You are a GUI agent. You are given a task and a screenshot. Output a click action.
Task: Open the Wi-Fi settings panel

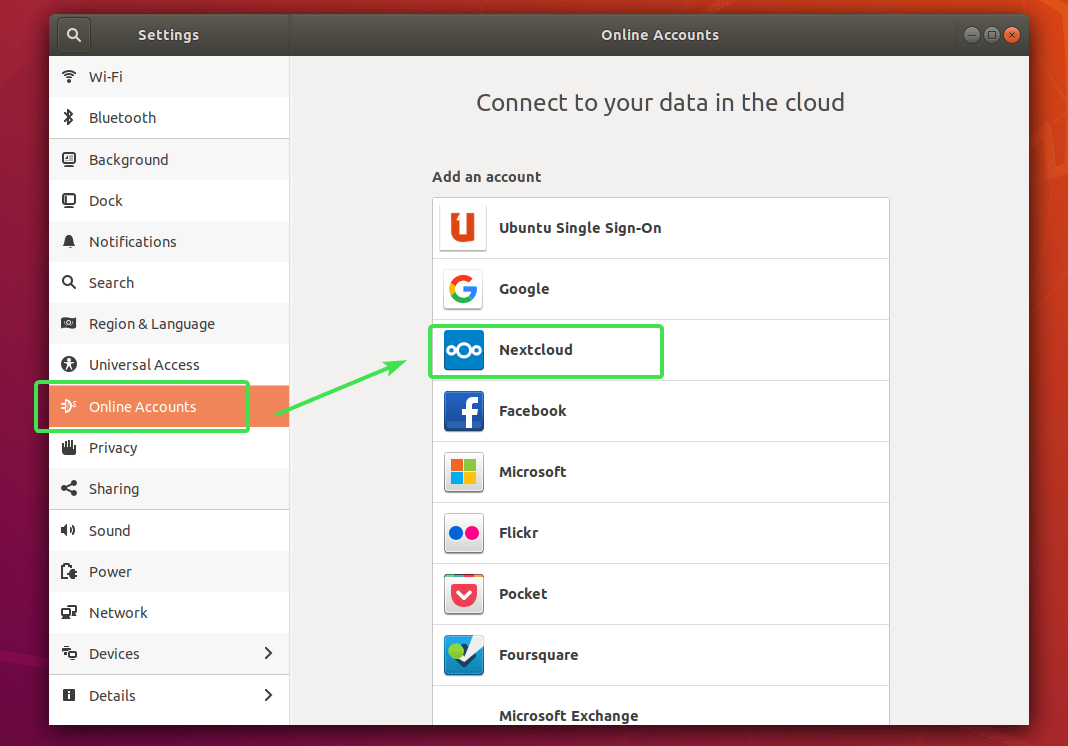169,76
